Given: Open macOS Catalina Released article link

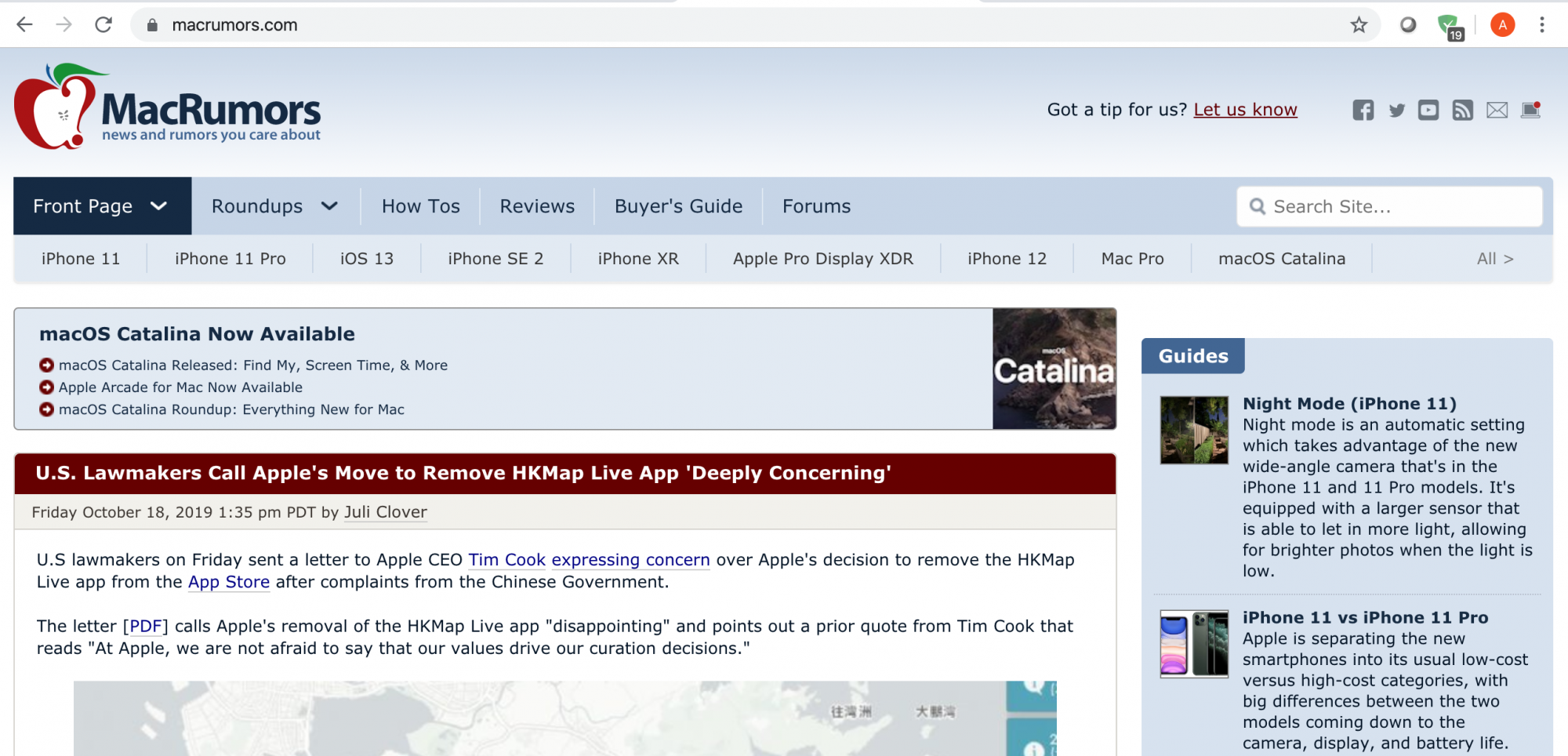Looking at the screenshot, I should (253, 365).
